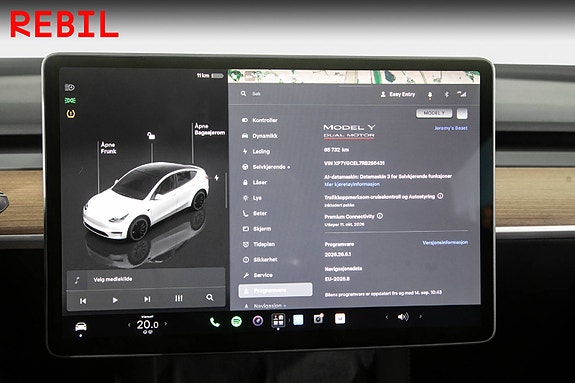575x383 pixels.
Task: Lower volume with left chevron
Action: point(387,317)
